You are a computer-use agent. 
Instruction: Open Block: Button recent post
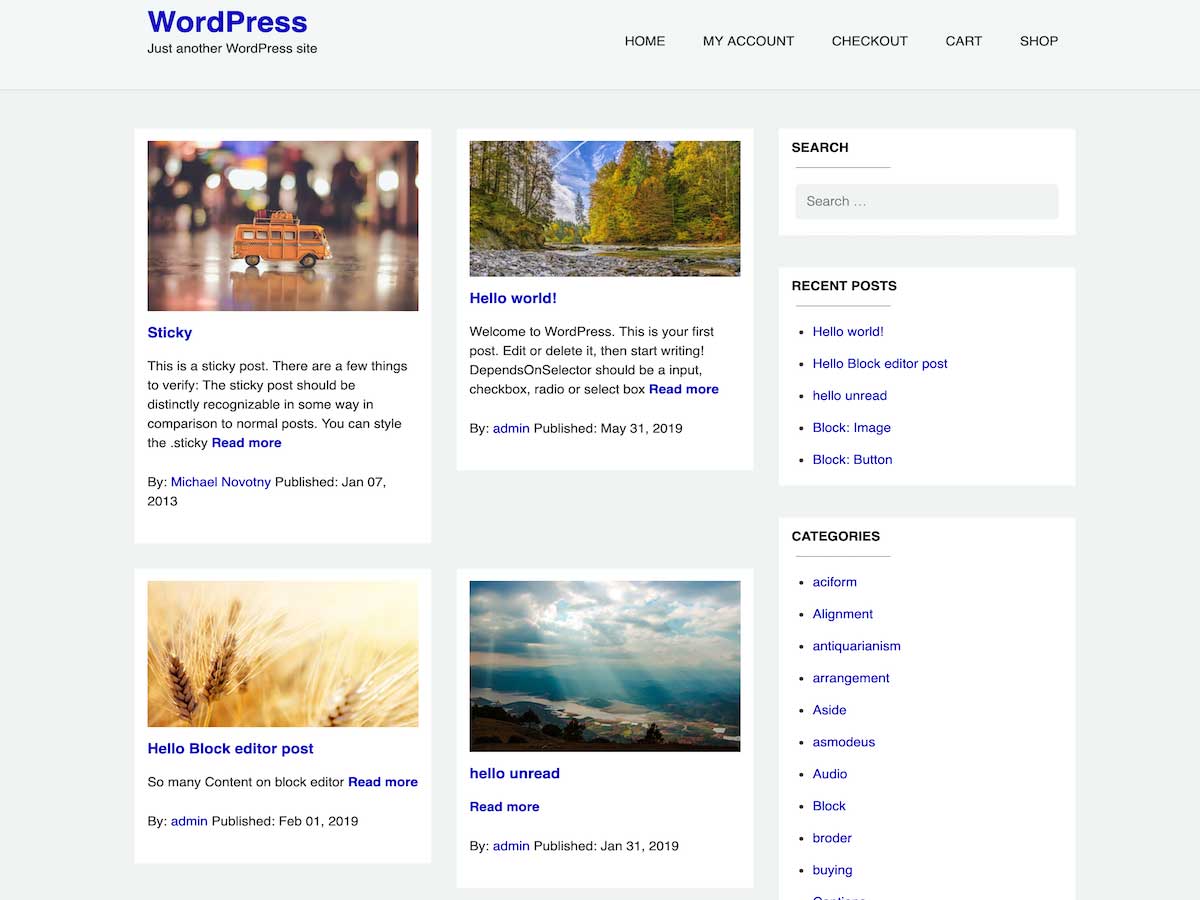point(852,460)
